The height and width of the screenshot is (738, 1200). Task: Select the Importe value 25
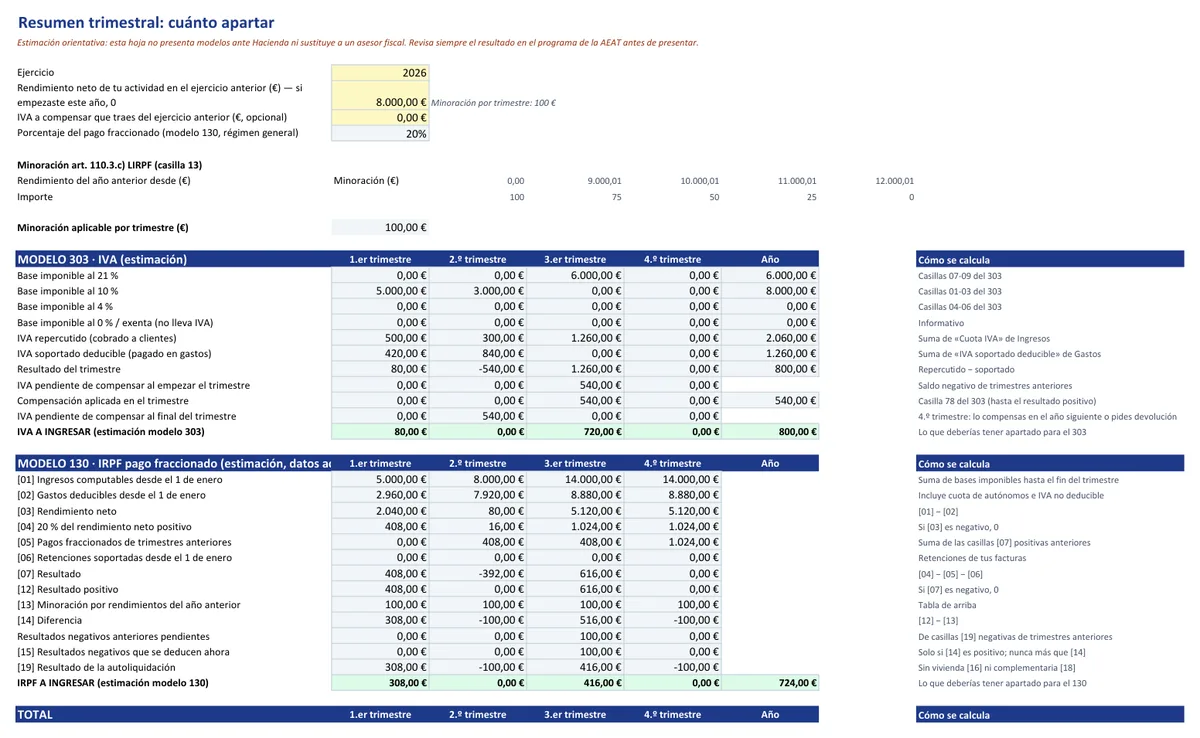pyautogui.click(x=811, y=197)
